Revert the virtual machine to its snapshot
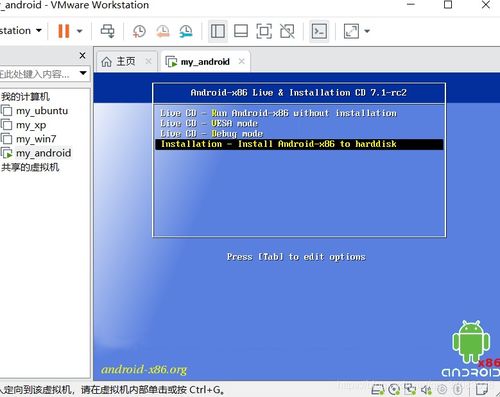Viewport: 500px width, 397px height. click(163, 31)
